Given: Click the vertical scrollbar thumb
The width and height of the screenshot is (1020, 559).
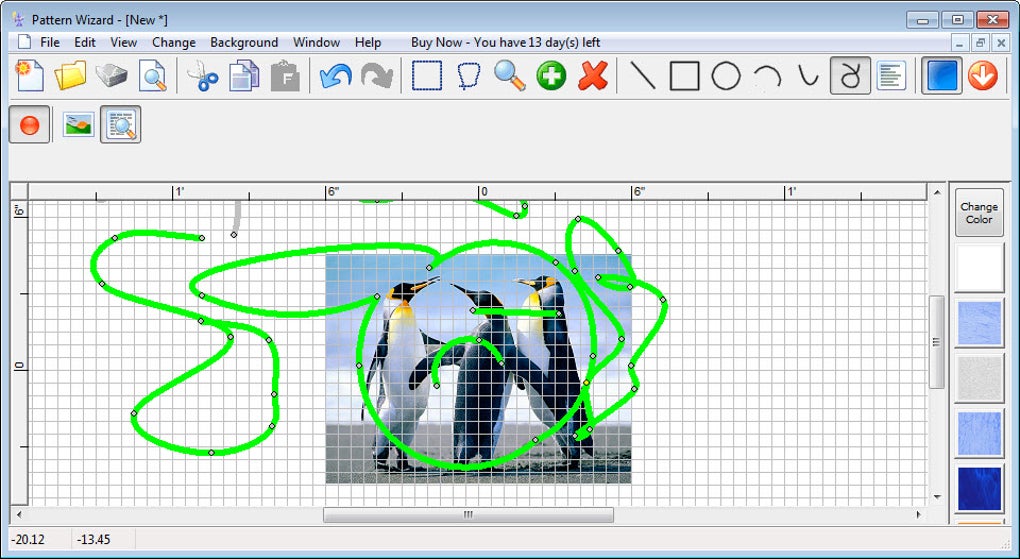Looking at the screenshot, I should click(x=937, y=342).
